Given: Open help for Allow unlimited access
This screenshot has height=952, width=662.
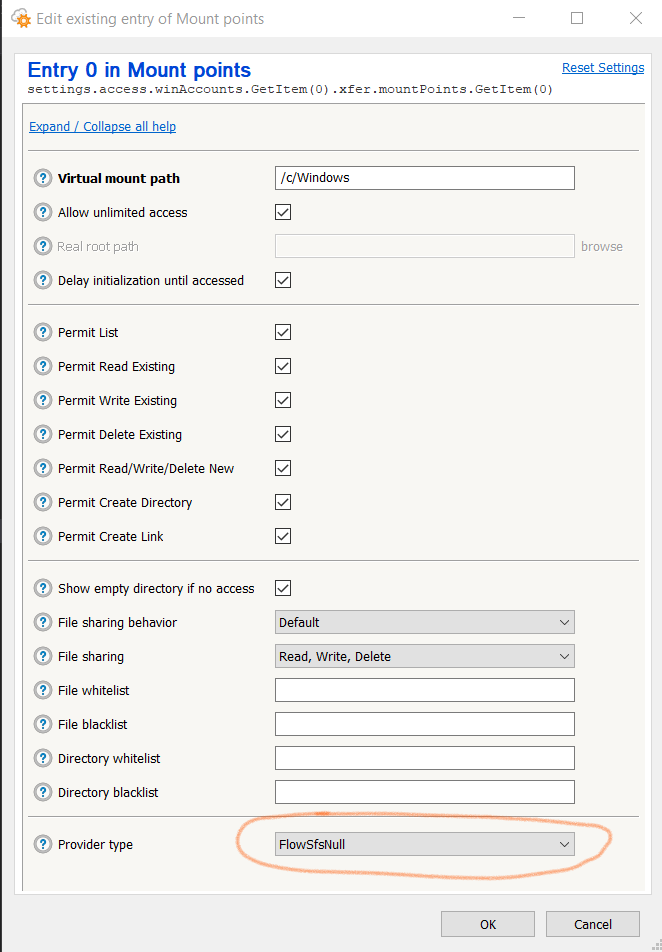Looking at the screenshot, I should click(x=43, y=212).
